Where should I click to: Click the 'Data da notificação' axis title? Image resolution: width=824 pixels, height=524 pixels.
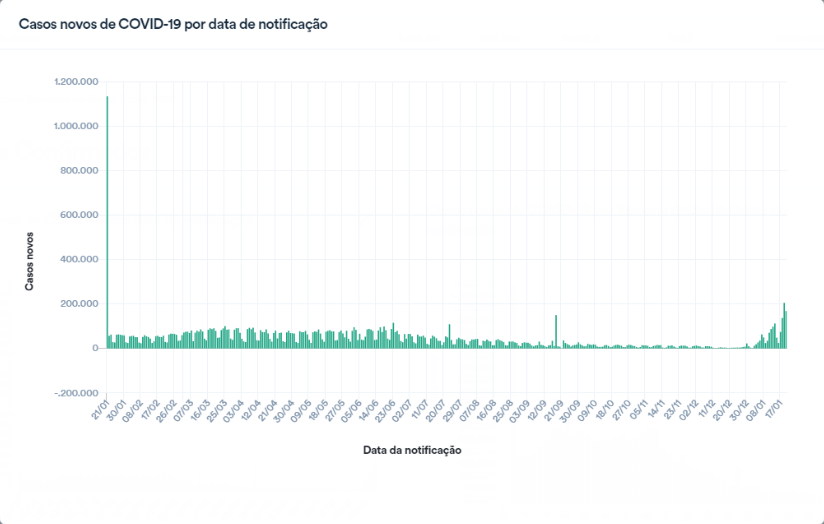[412, 450]
